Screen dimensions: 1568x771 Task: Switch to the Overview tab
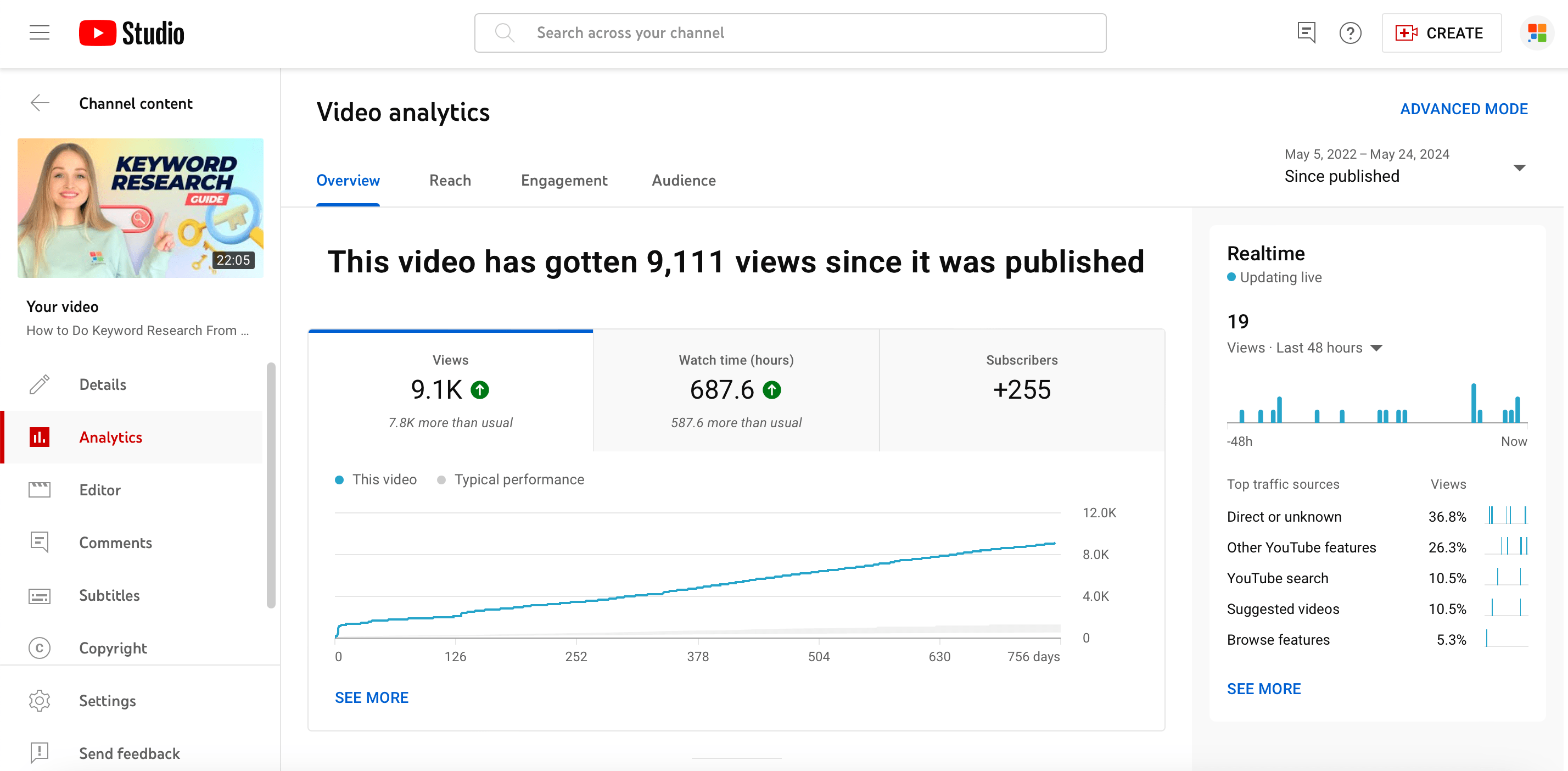pos(348,180)
